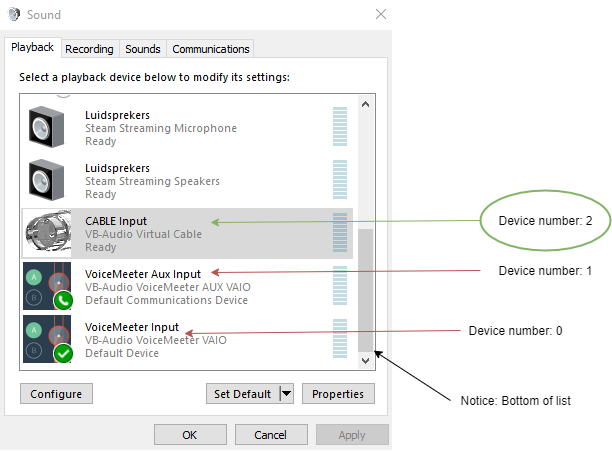
Task: Open the Sounds tab
Action: click(x=142, y=49)
